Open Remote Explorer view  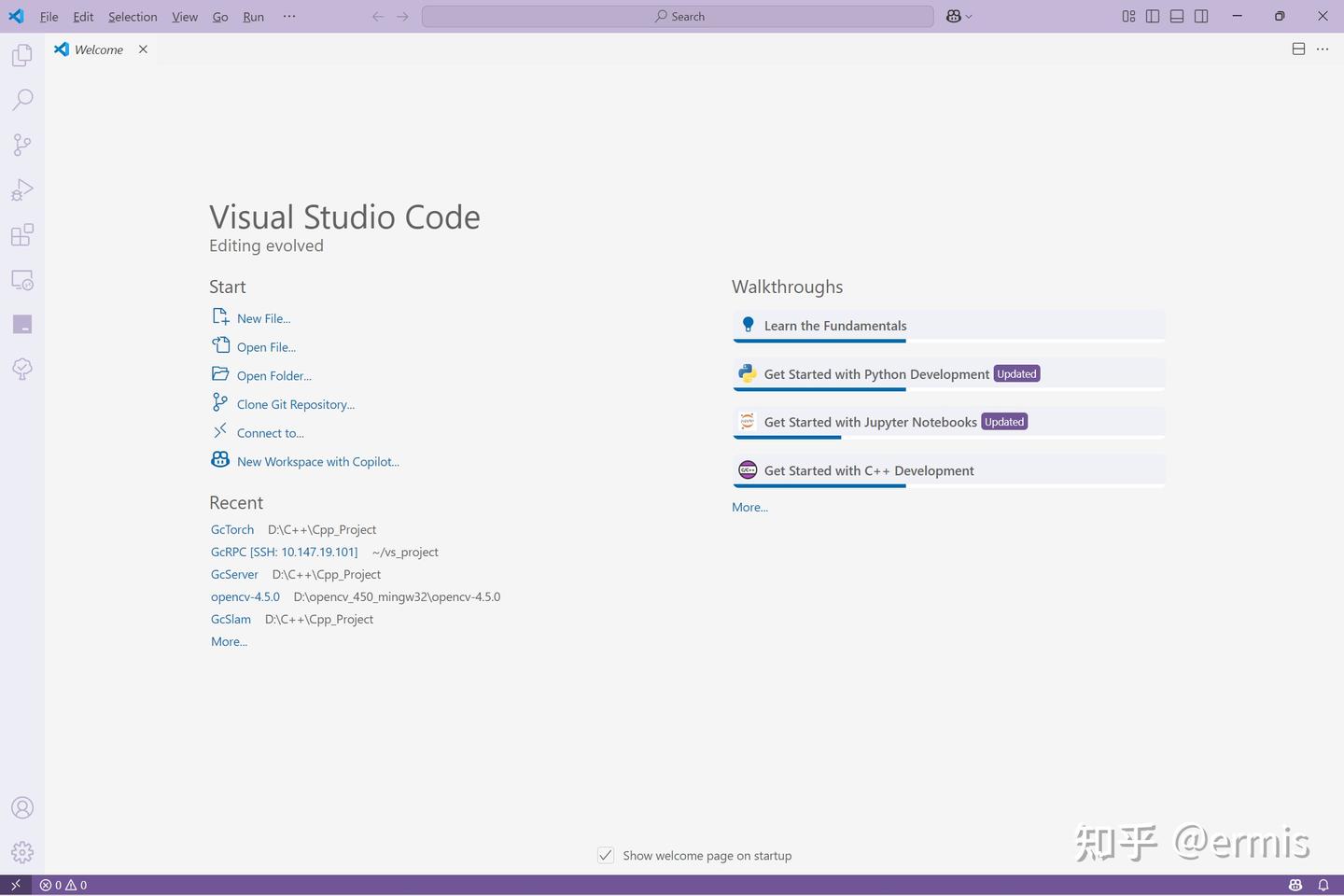22,280
